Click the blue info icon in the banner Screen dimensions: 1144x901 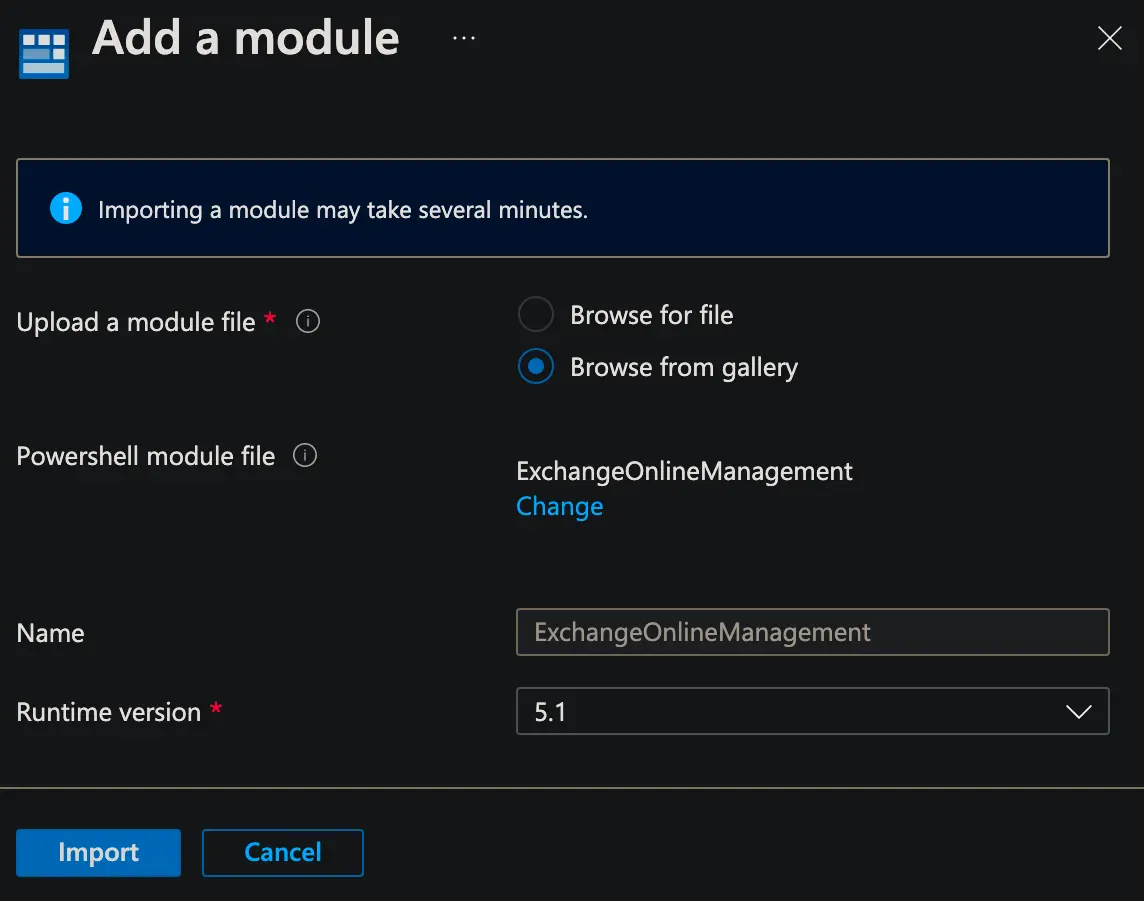(x=66, y=209)
